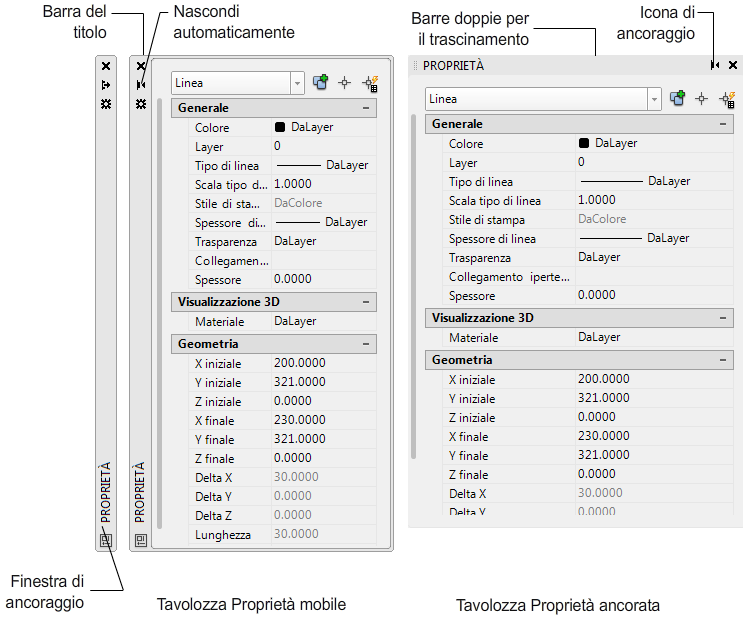
Task: Click Z finale value 0.0000 in the floating palette
Action: (x=324, y=458)
